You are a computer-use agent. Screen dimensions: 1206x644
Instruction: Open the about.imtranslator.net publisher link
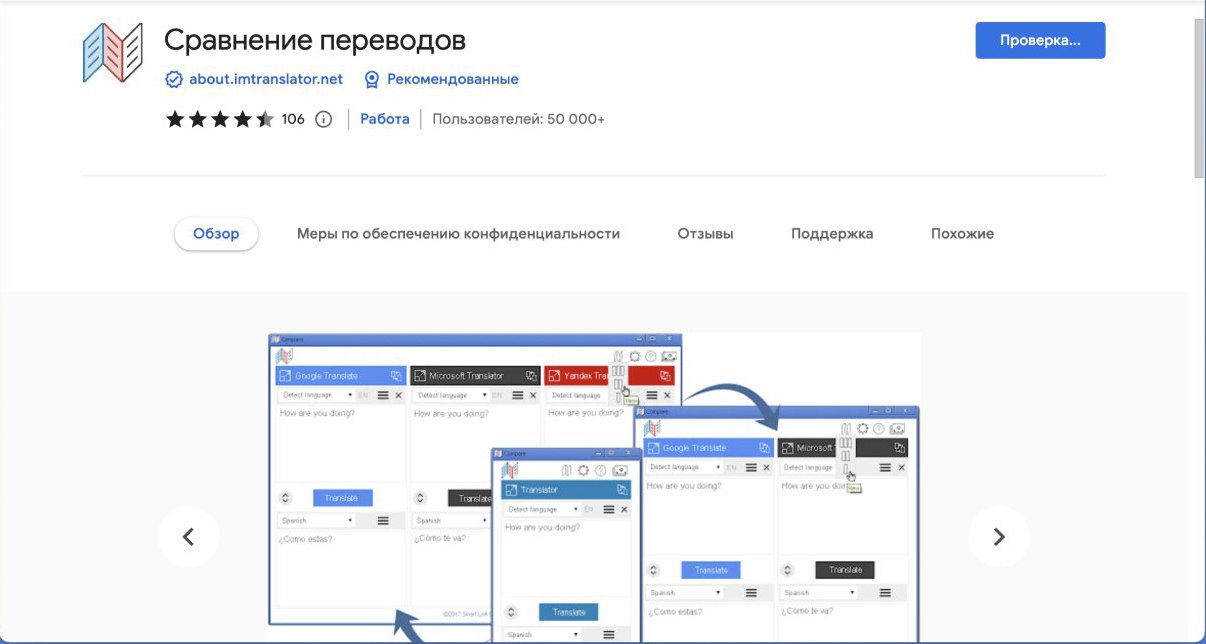point(266,79)
